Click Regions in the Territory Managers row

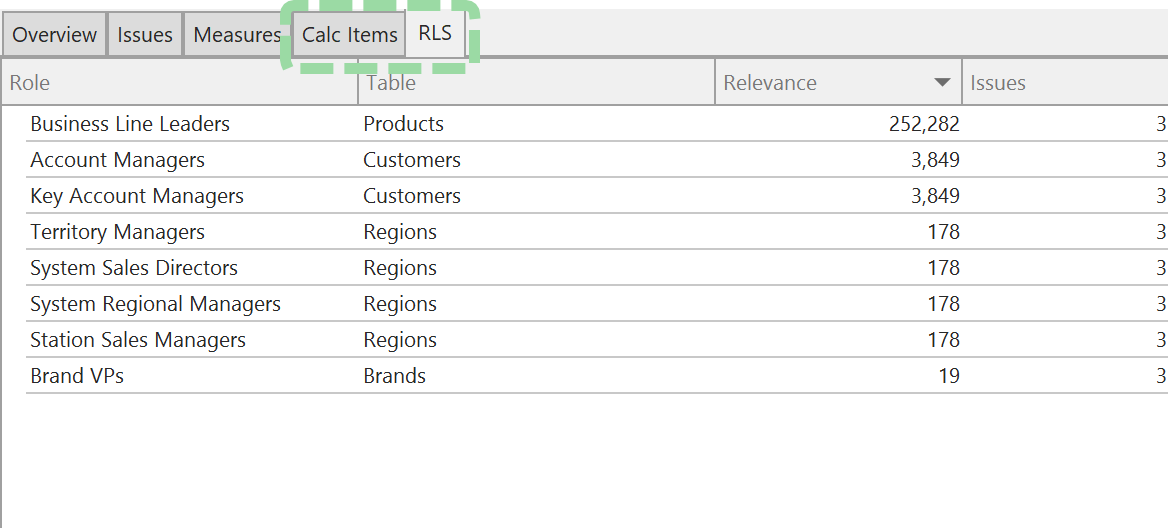click(400, 232)
